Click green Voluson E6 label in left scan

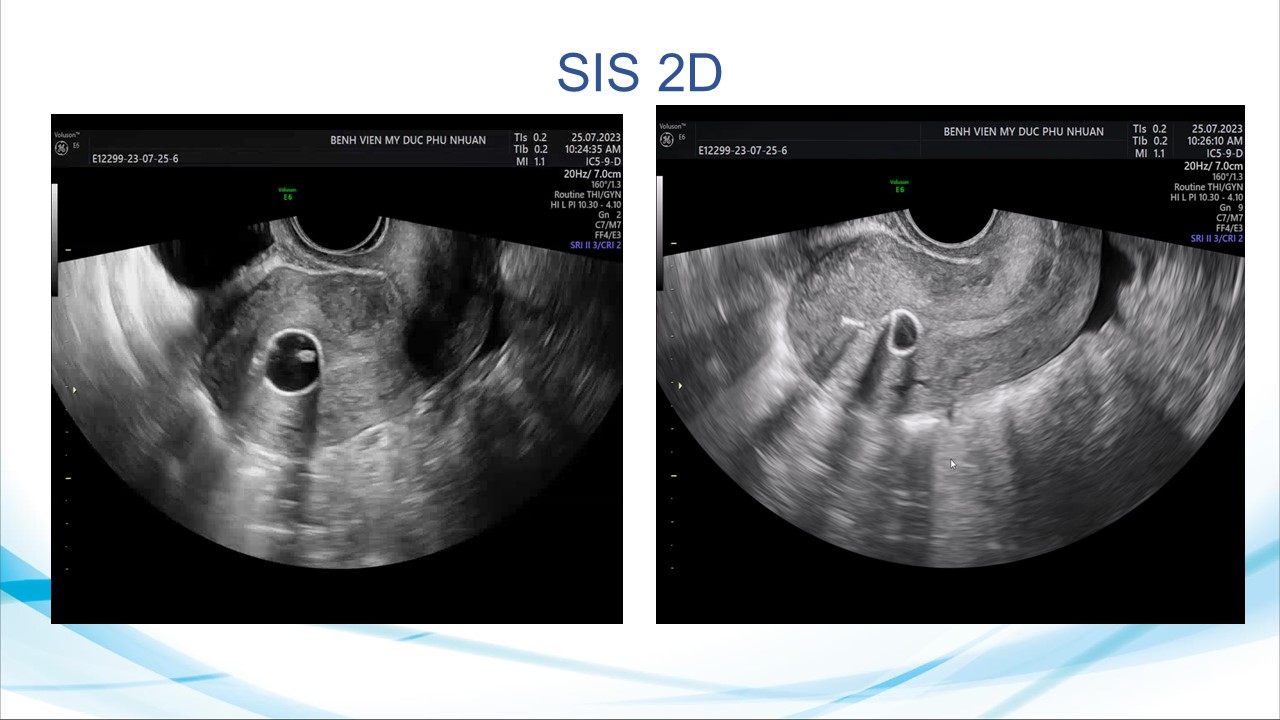coord(288,193)
